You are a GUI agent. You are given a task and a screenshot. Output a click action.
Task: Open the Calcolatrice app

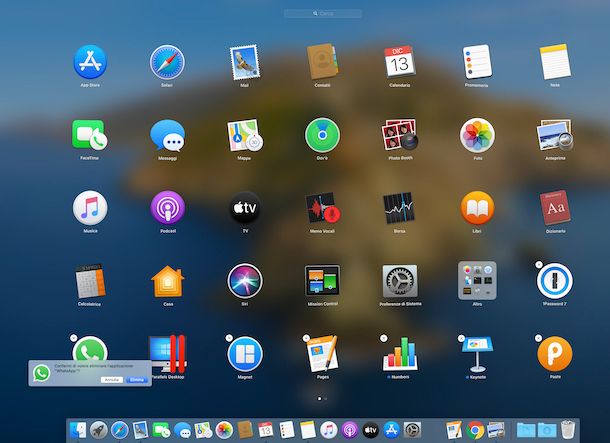click(x=90, y=281)
